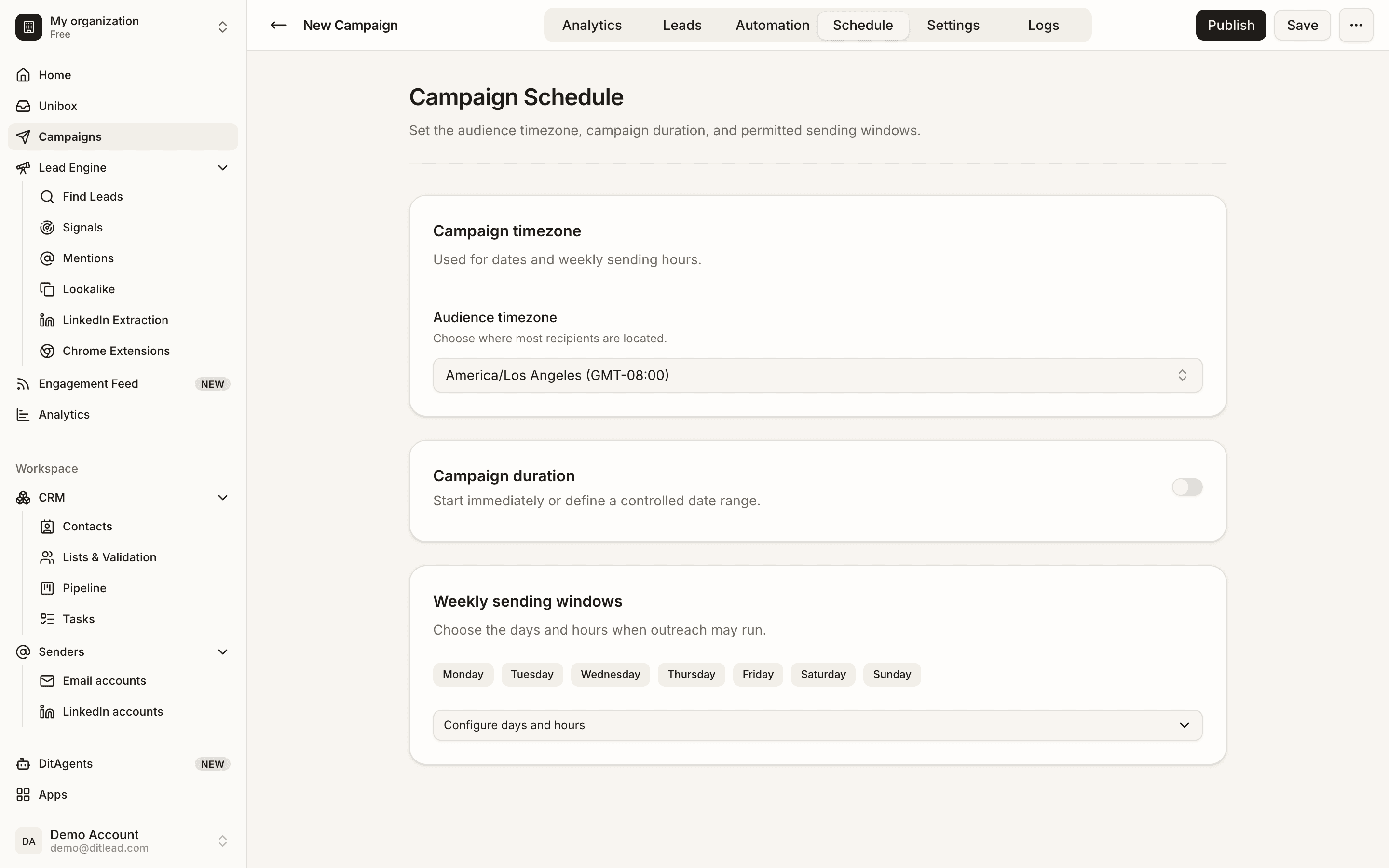Click the LinkedIn Extraction icon
This screenshot has height=868, width=1389.
(47, 320)
